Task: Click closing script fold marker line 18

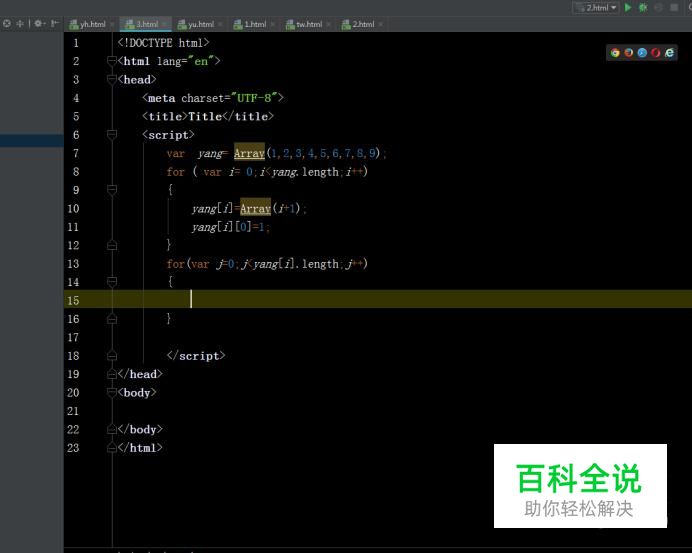Action: pos(112,356)
